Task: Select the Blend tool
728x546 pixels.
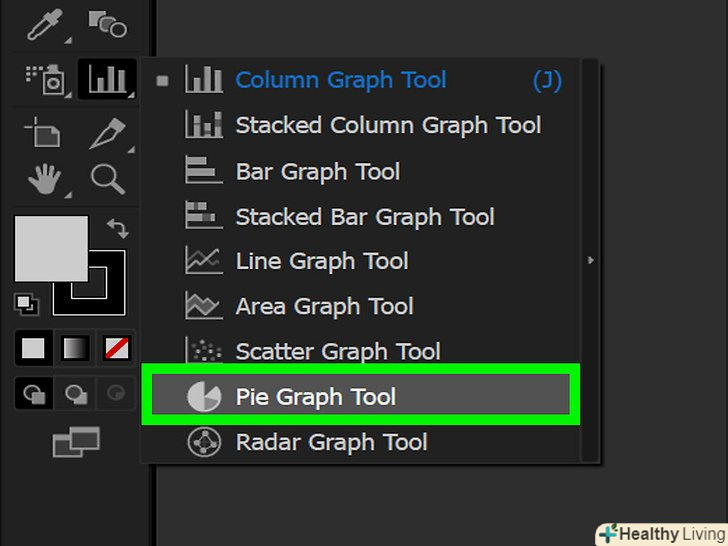Action: 106,24
